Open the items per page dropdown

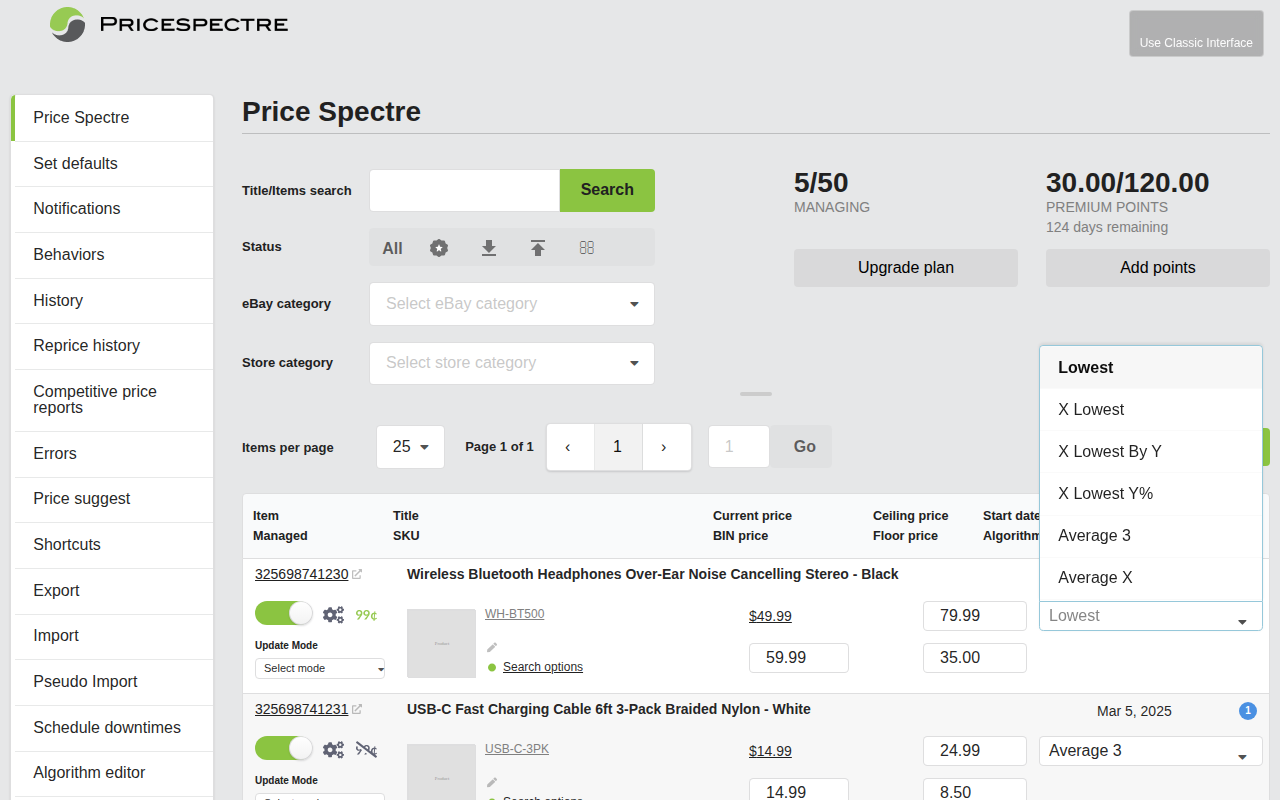(x=410, y=447)
